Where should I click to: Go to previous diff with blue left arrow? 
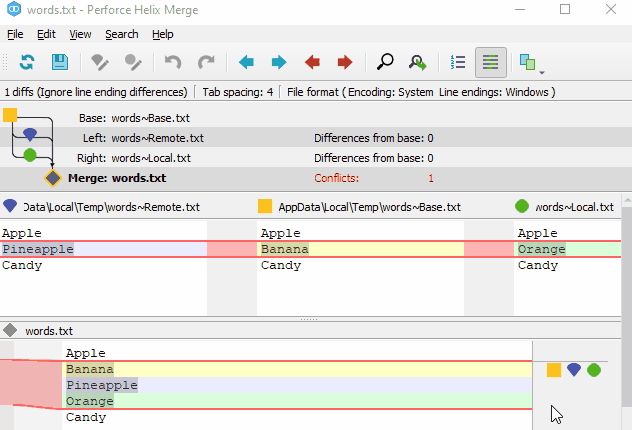(x=246, y=62)
